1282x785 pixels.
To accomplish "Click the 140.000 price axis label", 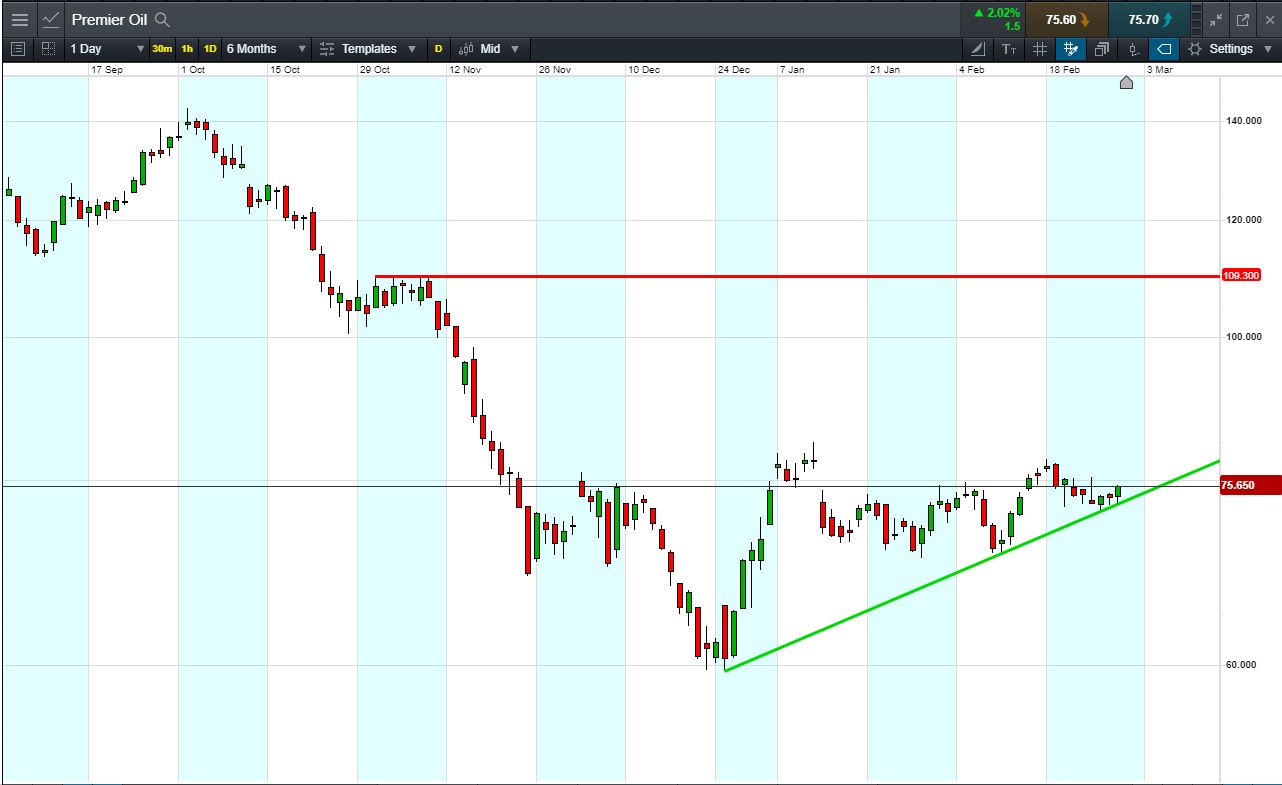I will [x=1243, y=121].
